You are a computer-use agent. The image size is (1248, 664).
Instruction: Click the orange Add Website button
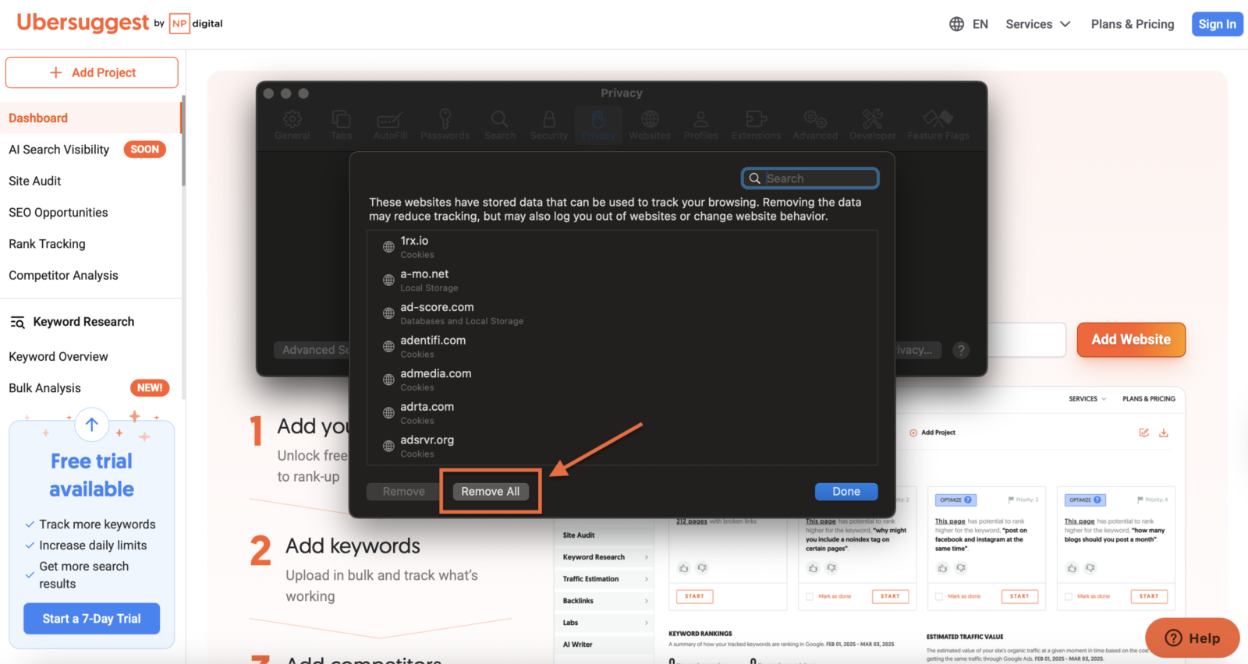(1131, 340)
